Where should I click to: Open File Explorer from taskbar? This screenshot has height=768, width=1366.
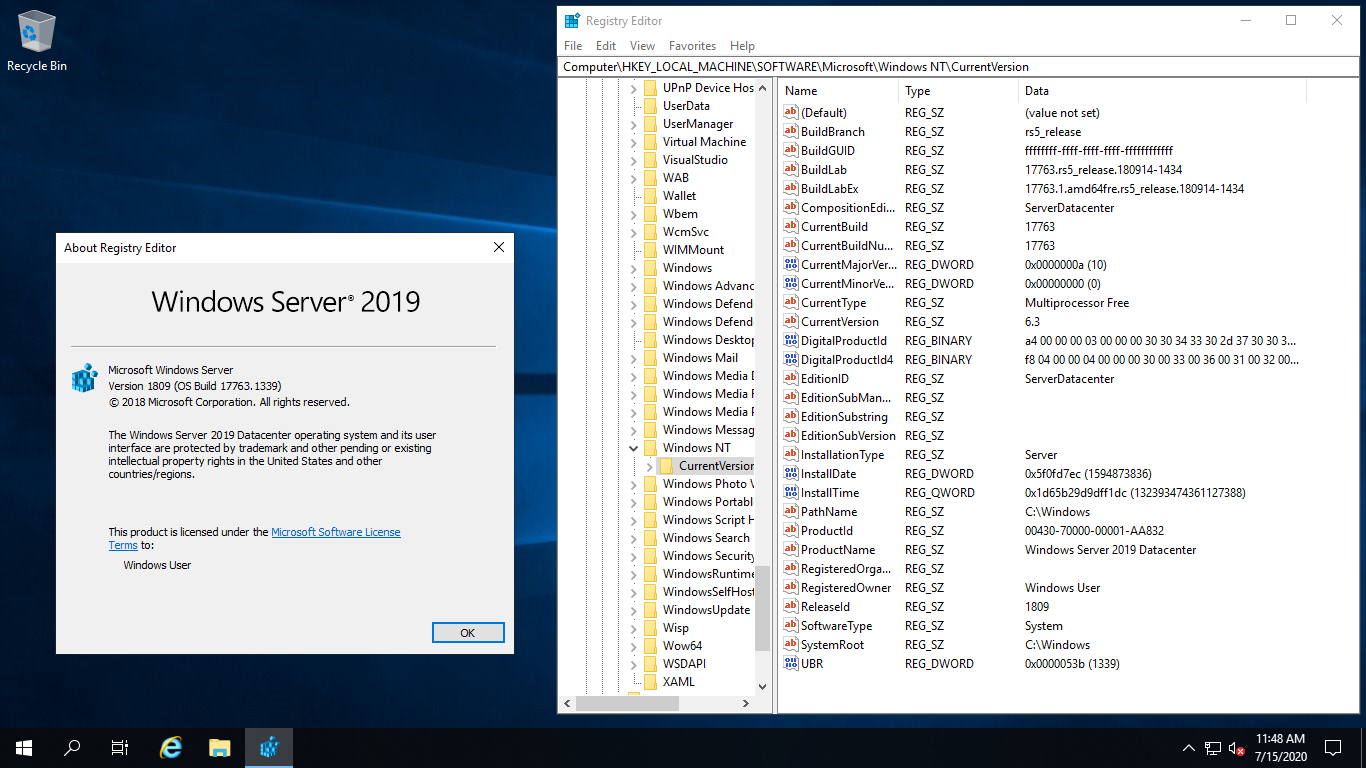point(220,747)
